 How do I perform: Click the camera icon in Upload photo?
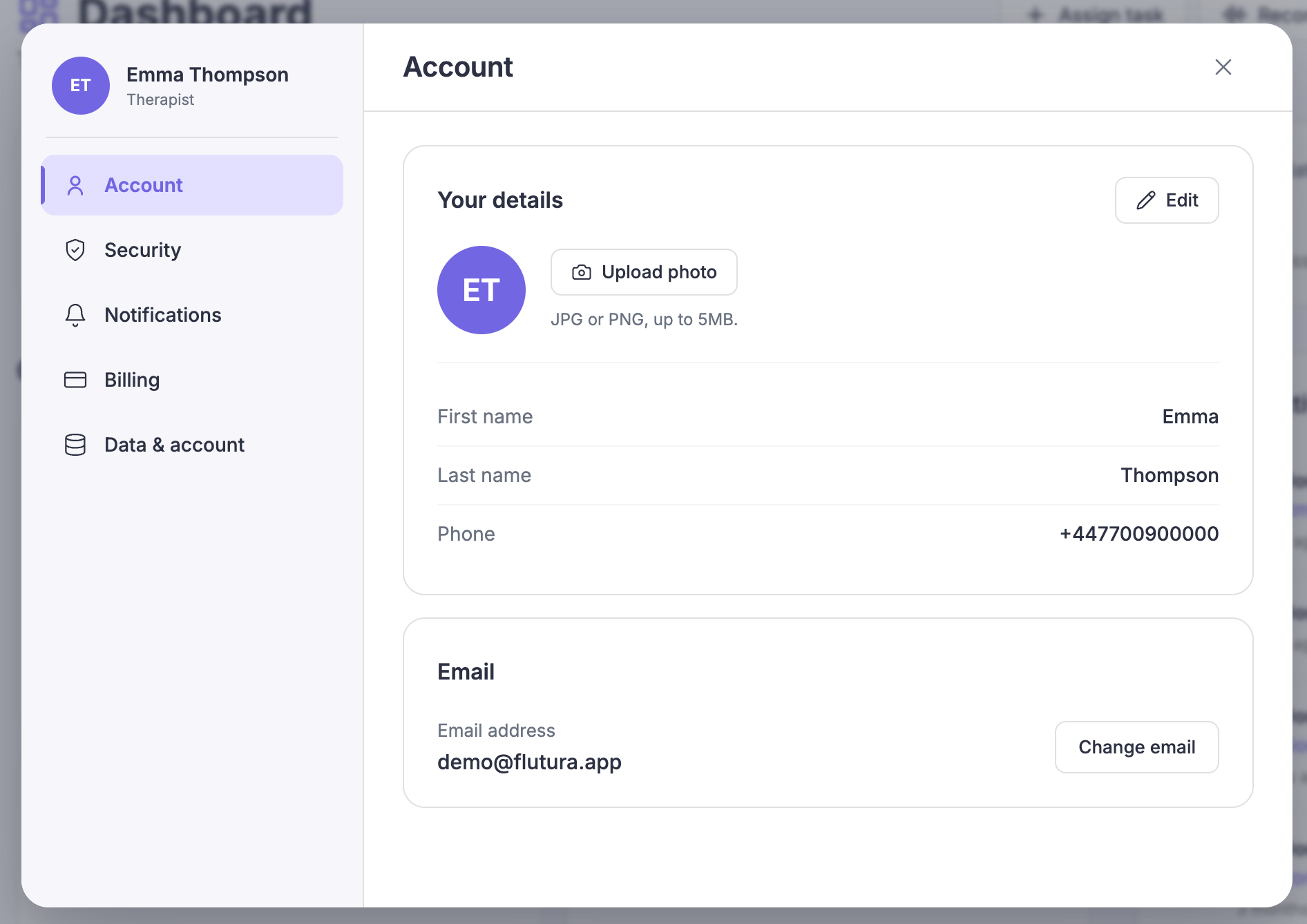582,272
